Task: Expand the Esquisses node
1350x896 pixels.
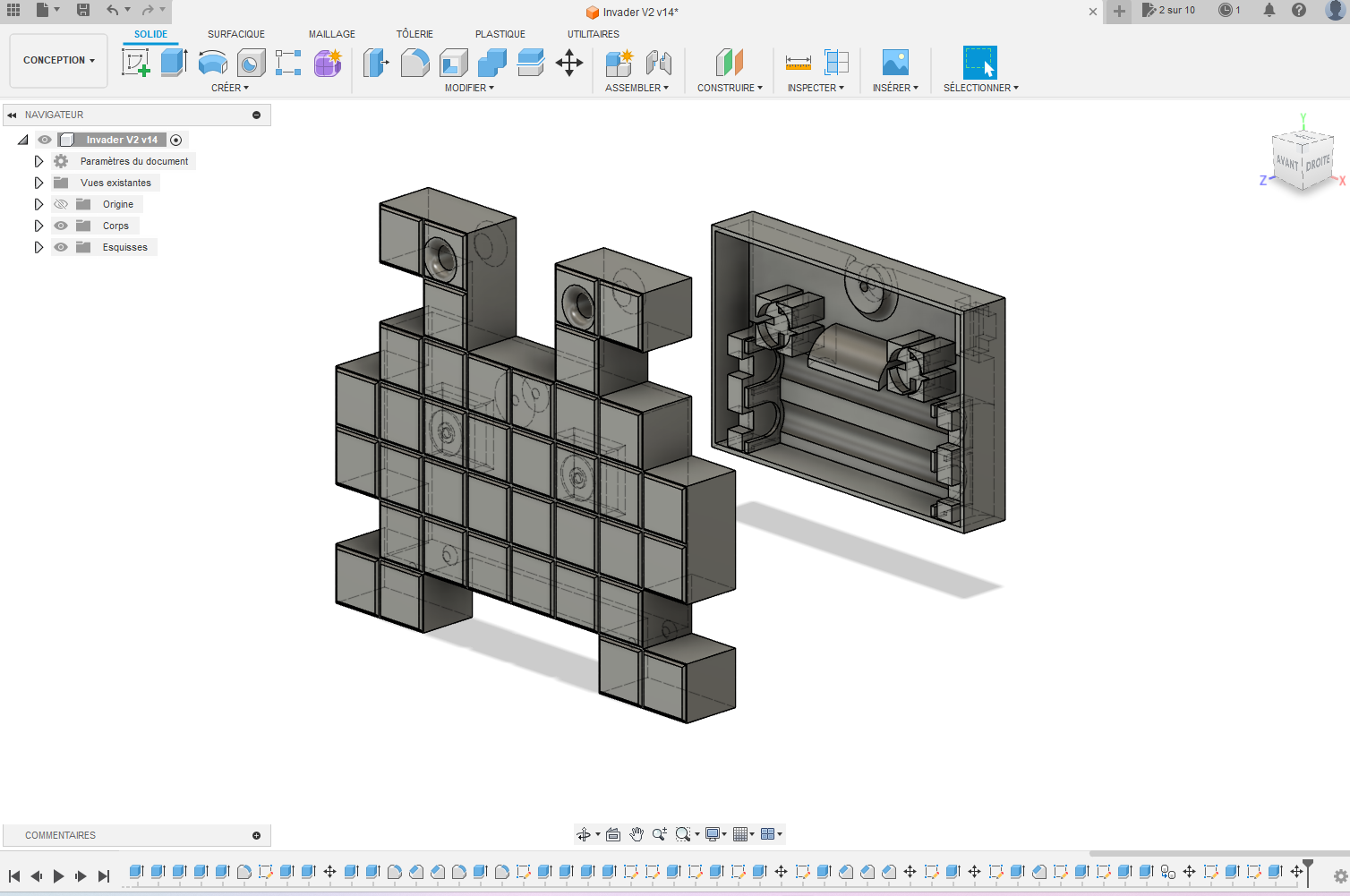Action: 38,247
